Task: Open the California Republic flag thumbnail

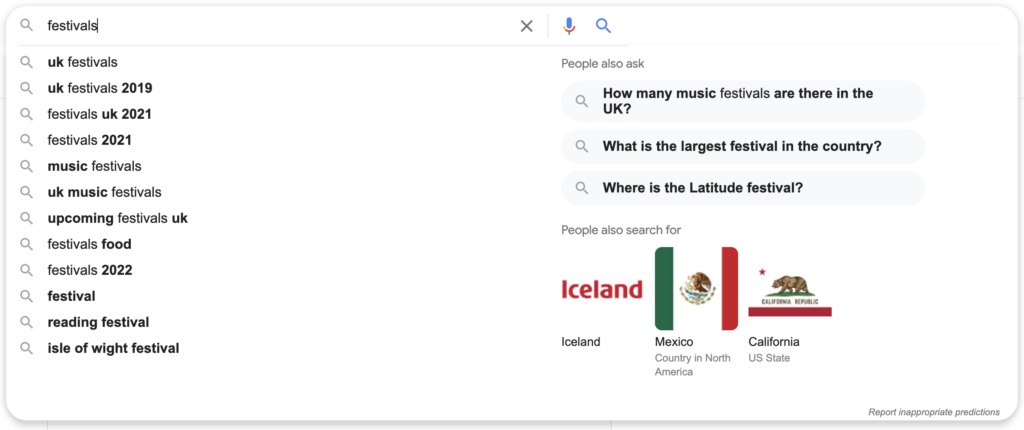Action: pyautogui.click(x=790, y=289)
